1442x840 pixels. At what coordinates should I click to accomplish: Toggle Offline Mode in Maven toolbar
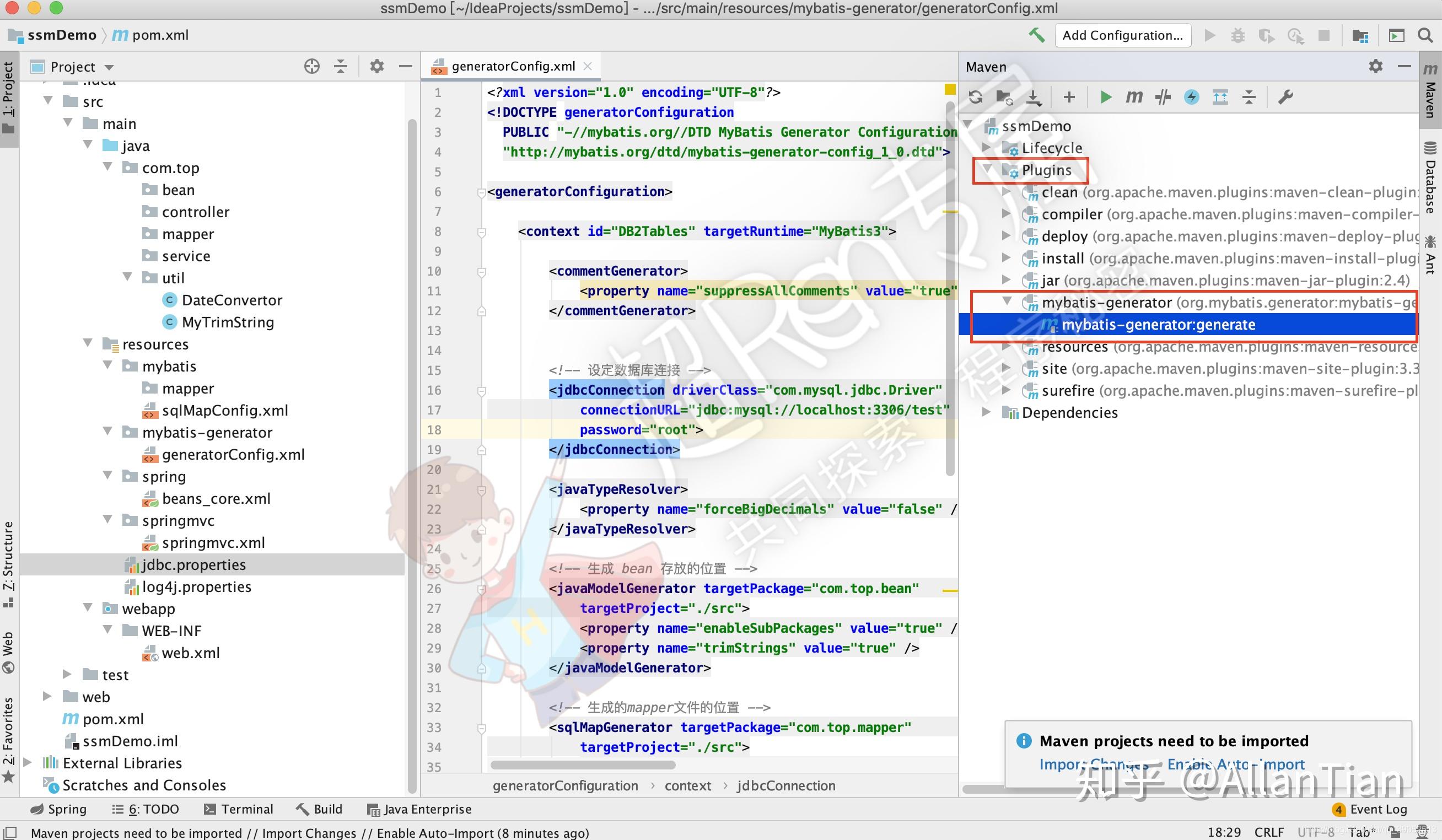[1162, 97]
